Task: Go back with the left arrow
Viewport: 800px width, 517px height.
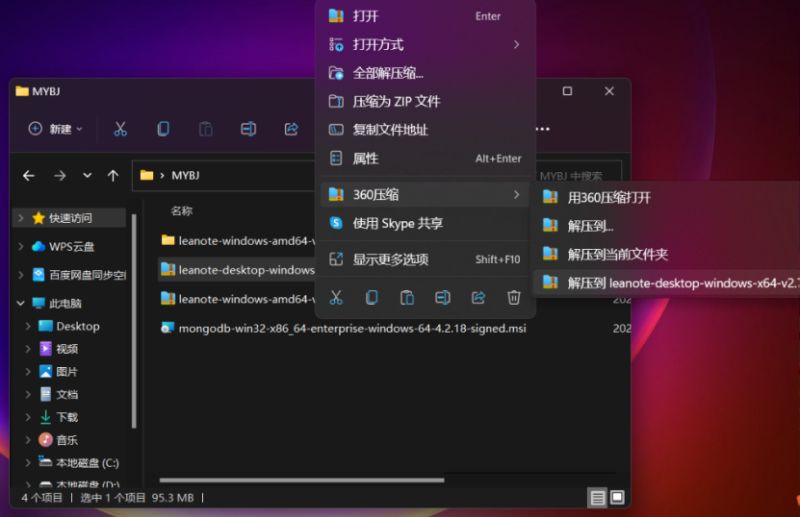Action: pos(29,176)
